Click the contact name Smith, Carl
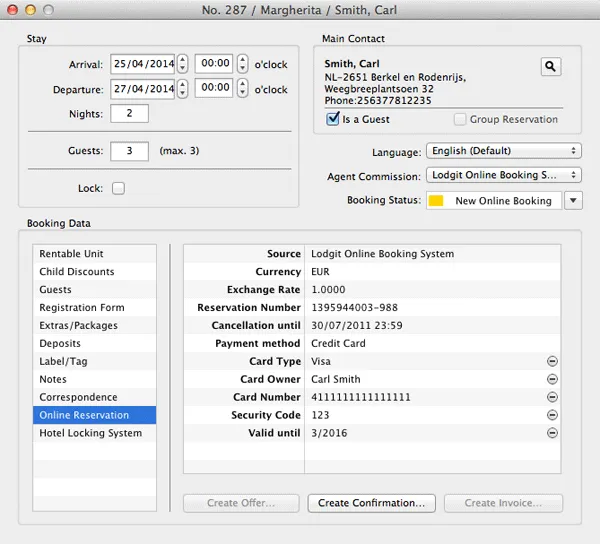This screenshot has height=544, width=600. (352, 64)
